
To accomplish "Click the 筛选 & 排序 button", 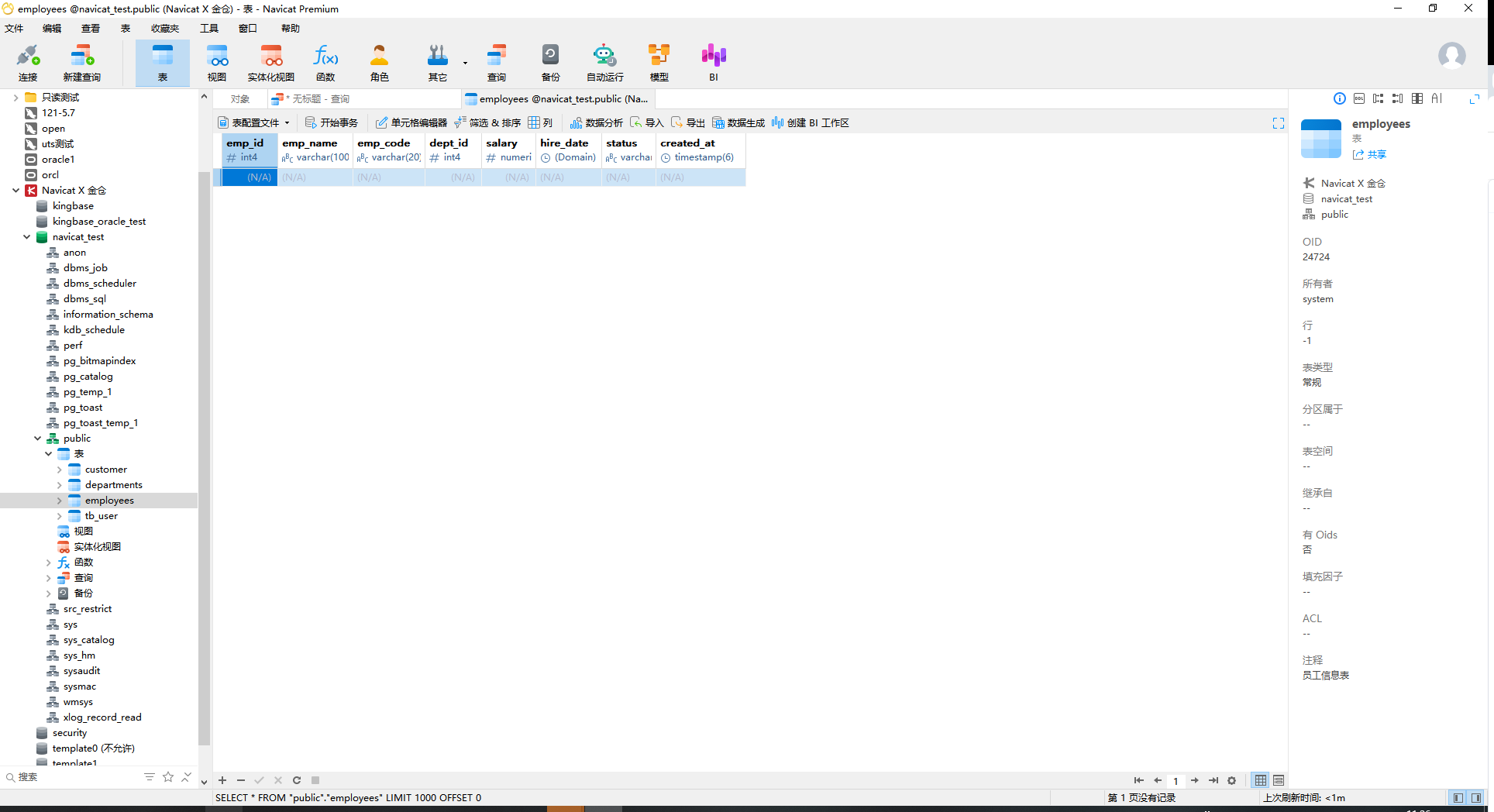I will [487, 123].
